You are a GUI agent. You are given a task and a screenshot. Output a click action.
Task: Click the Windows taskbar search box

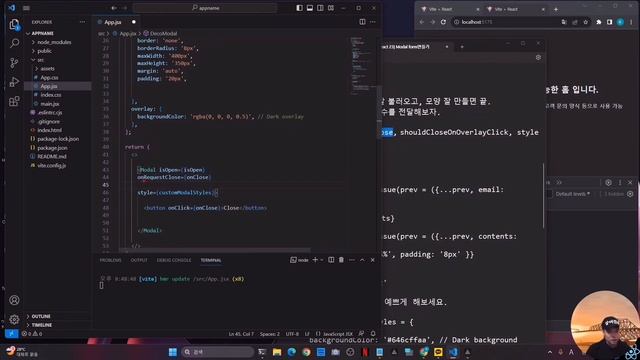[x=218, y=352]
